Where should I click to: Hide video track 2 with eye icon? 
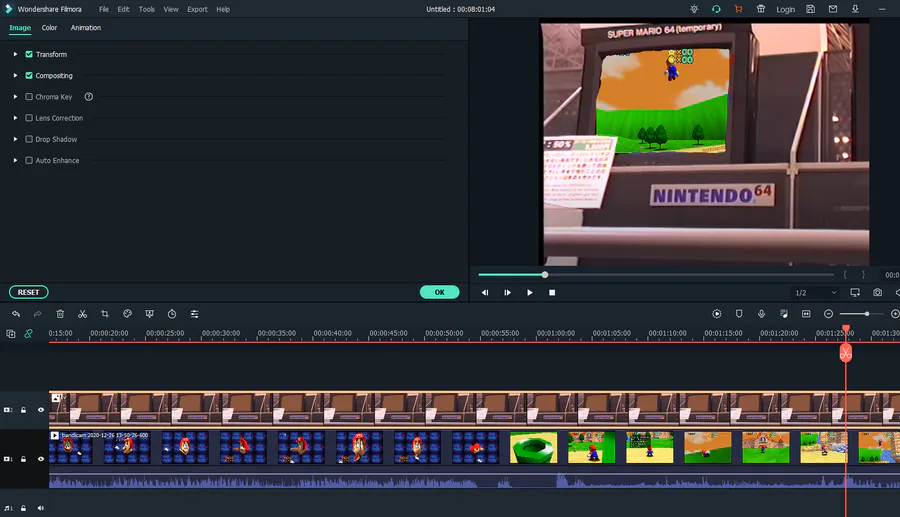(x=41, y=410)
